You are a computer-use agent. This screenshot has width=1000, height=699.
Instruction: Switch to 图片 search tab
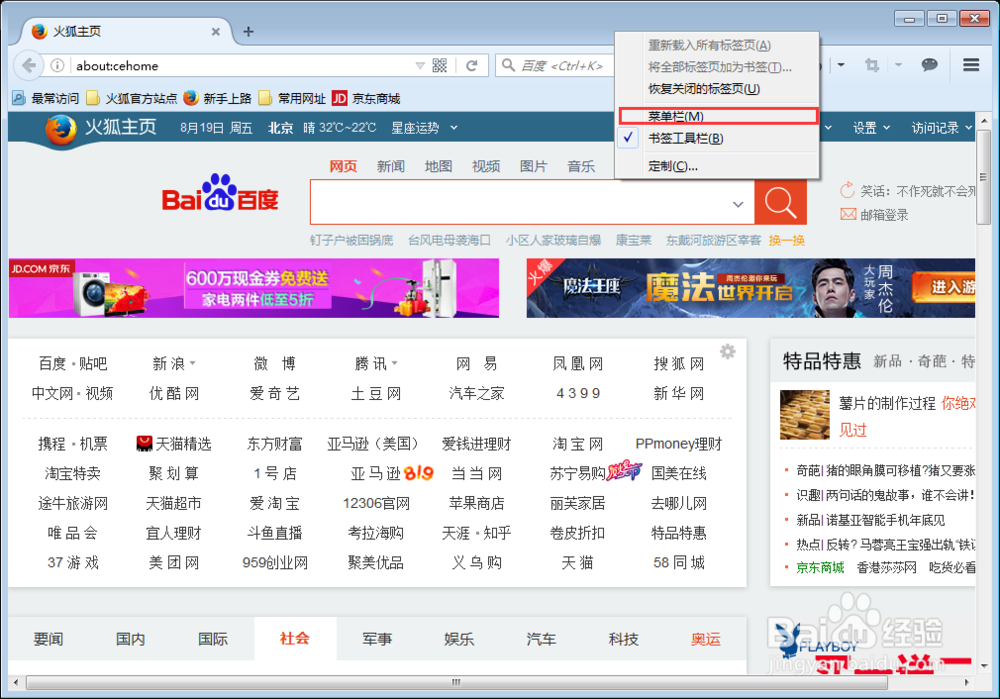click(533, 166)
